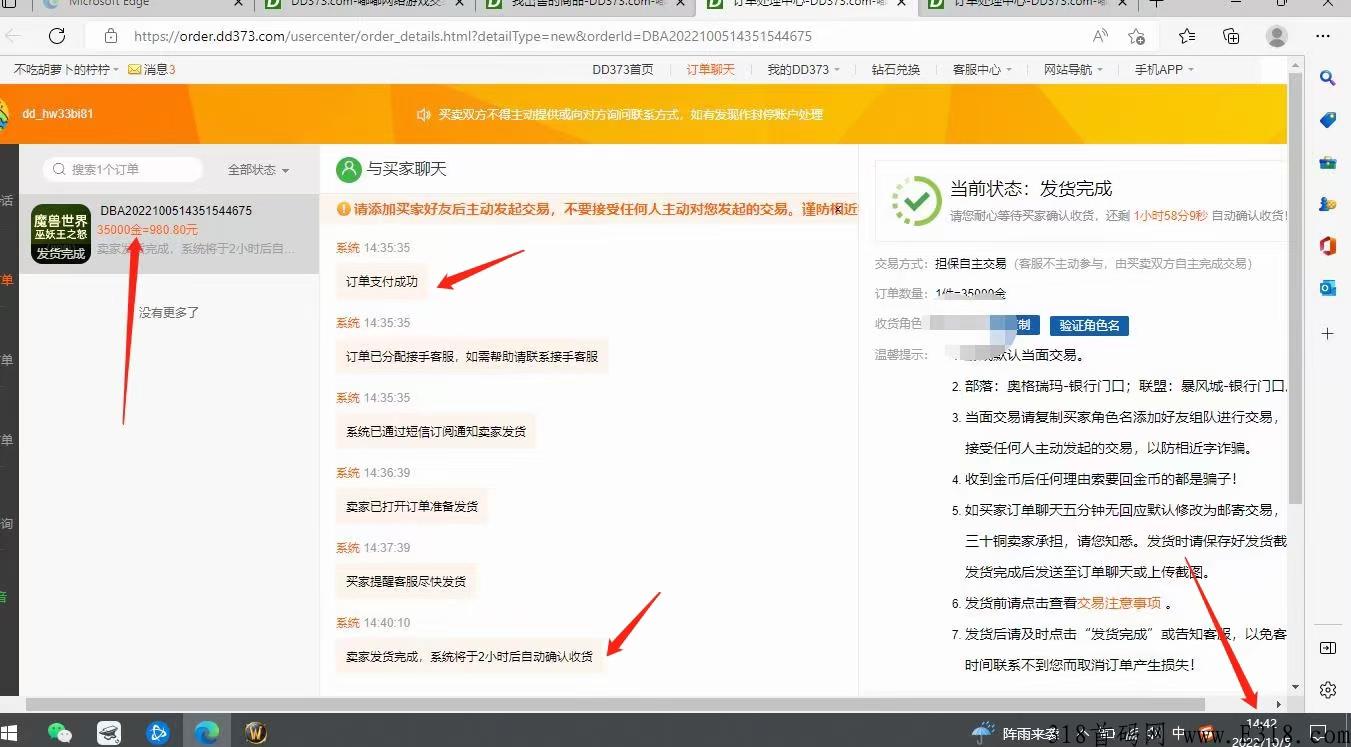This screenshot has height=747, width=1351.
Task: Click the 订单支付成功 system message
Action: tap(382, 282)
